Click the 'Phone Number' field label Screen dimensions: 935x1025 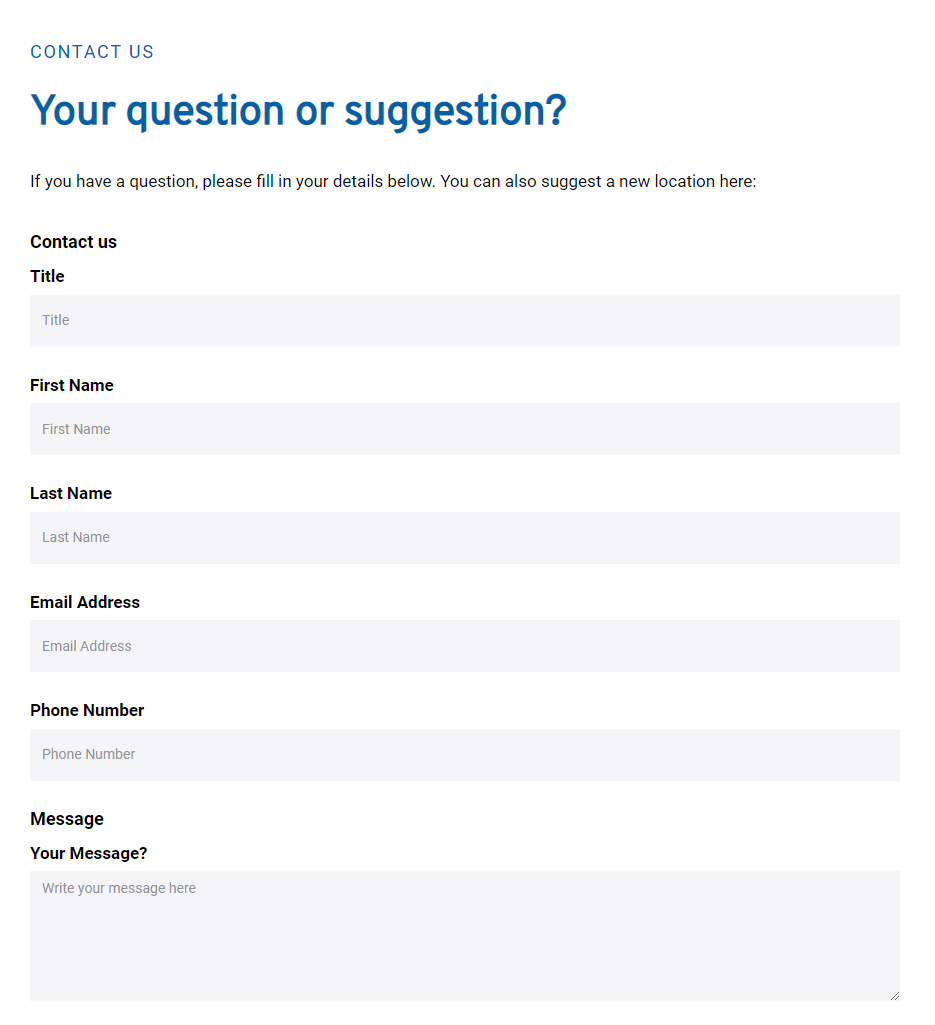(x=87, y=710)
